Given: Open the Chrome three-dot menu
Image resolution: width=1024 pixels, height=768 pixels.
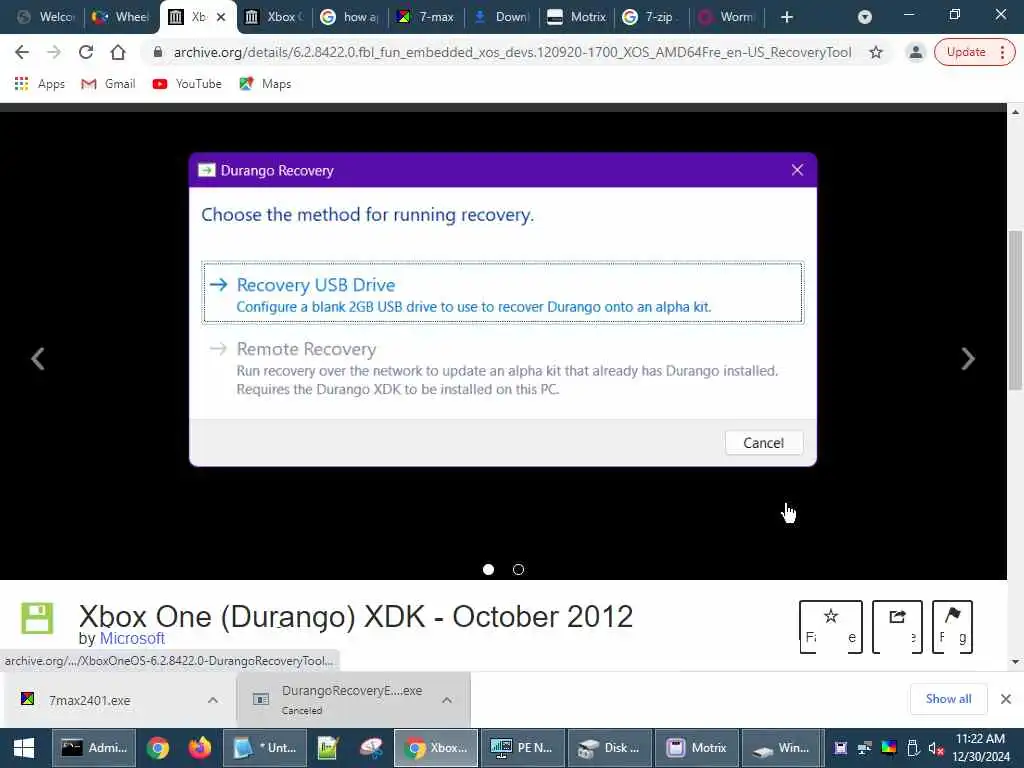Looking at the screenshot, I should coord(1002,52).
